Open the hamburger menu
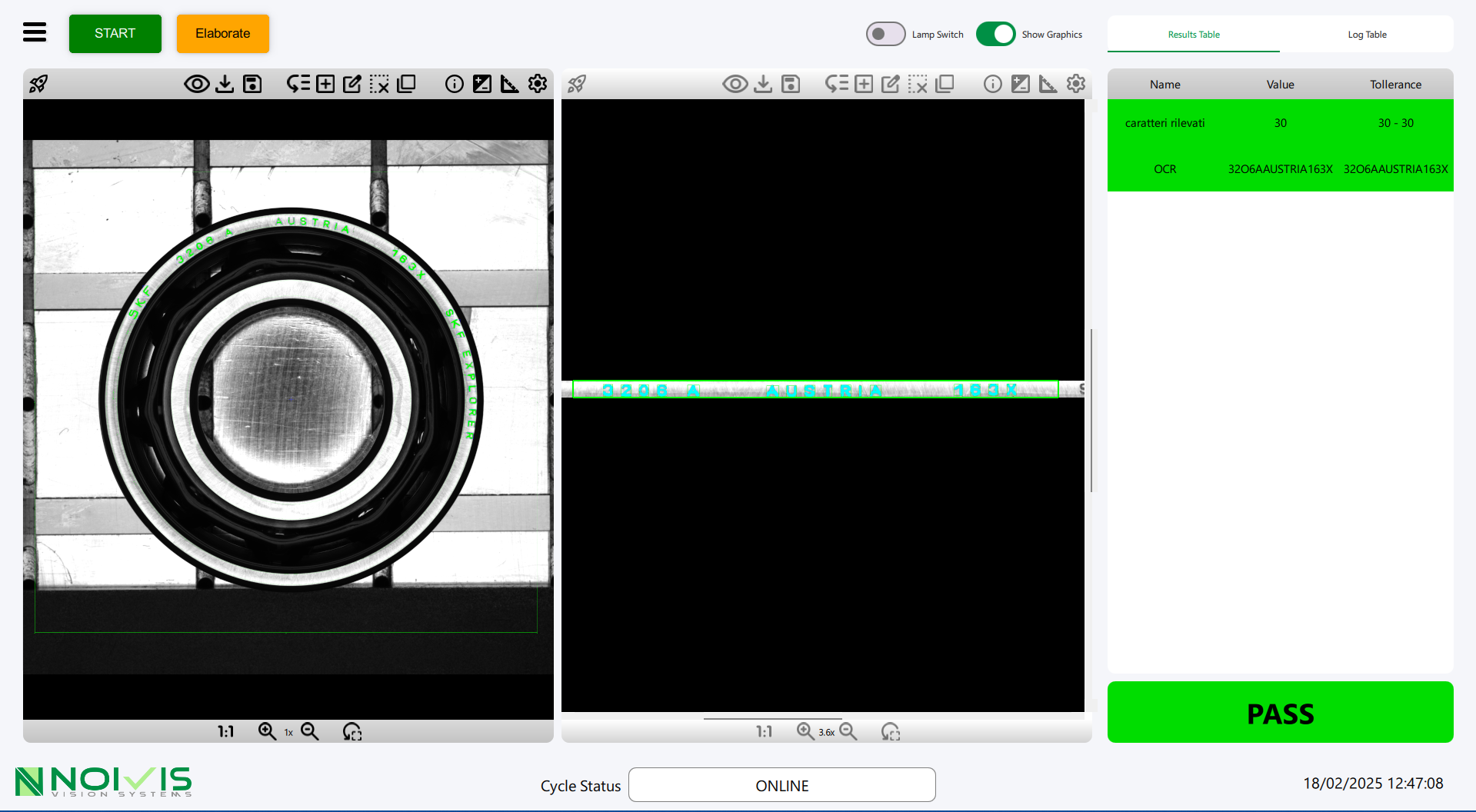Image resolution: width=1476 pixels, height=812 pixels. pyautogui.click(x=35, y=32)
